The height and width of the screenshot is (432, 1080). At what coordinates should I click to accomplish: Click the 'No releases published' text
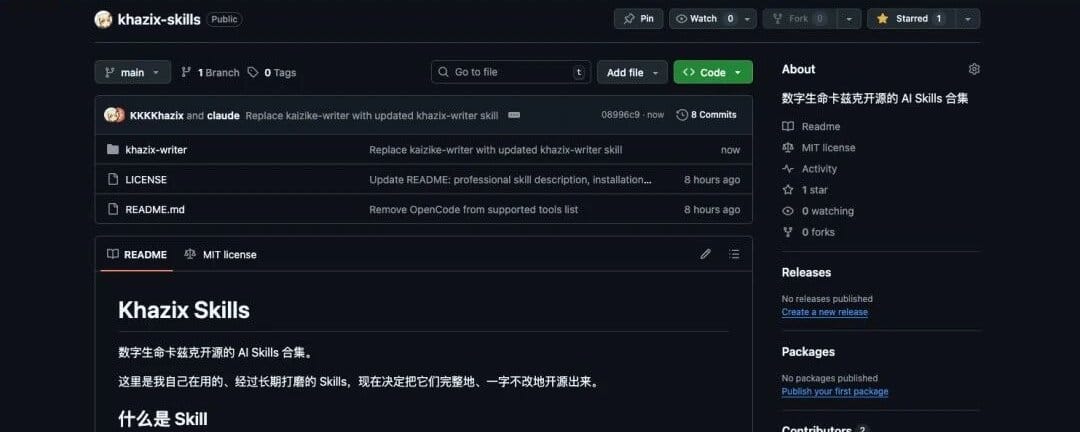(x=827, y=299)
